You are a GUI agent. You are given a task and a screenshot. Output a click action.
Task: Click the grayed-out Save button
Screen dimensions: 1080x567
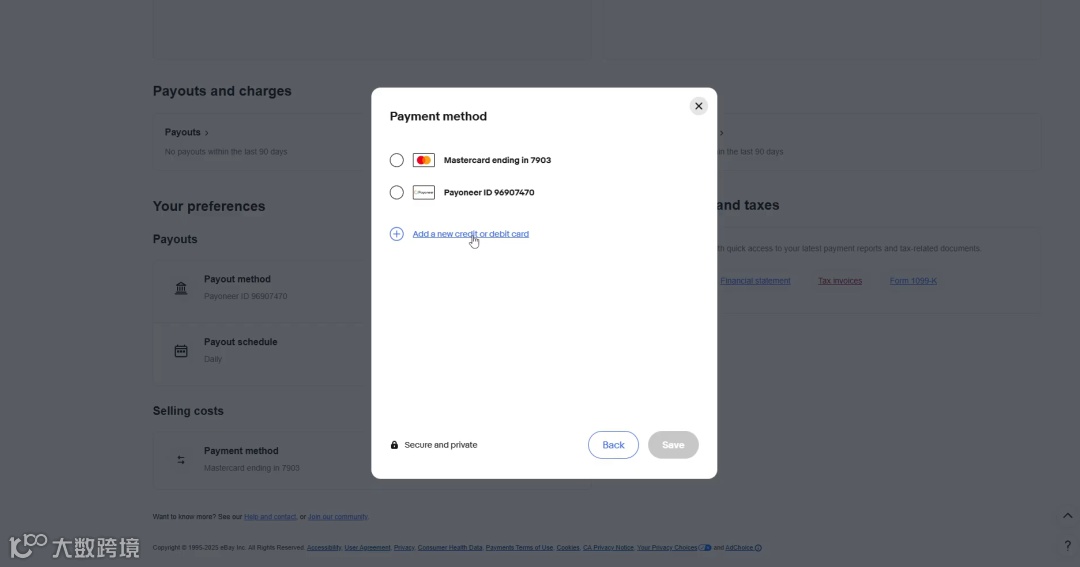(673, 445)
